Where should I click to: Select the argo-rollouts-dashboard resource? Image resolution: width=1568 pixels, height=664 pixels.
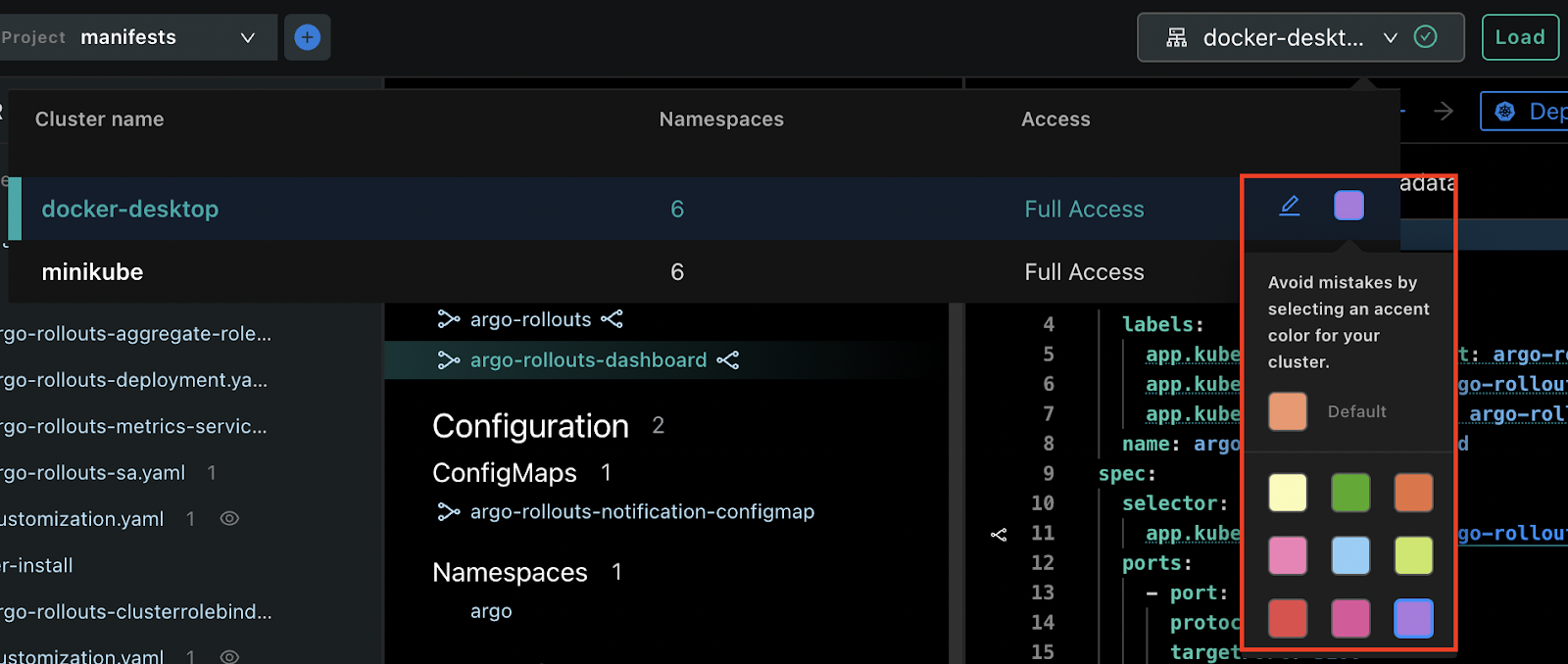click(x=588, y=360)
